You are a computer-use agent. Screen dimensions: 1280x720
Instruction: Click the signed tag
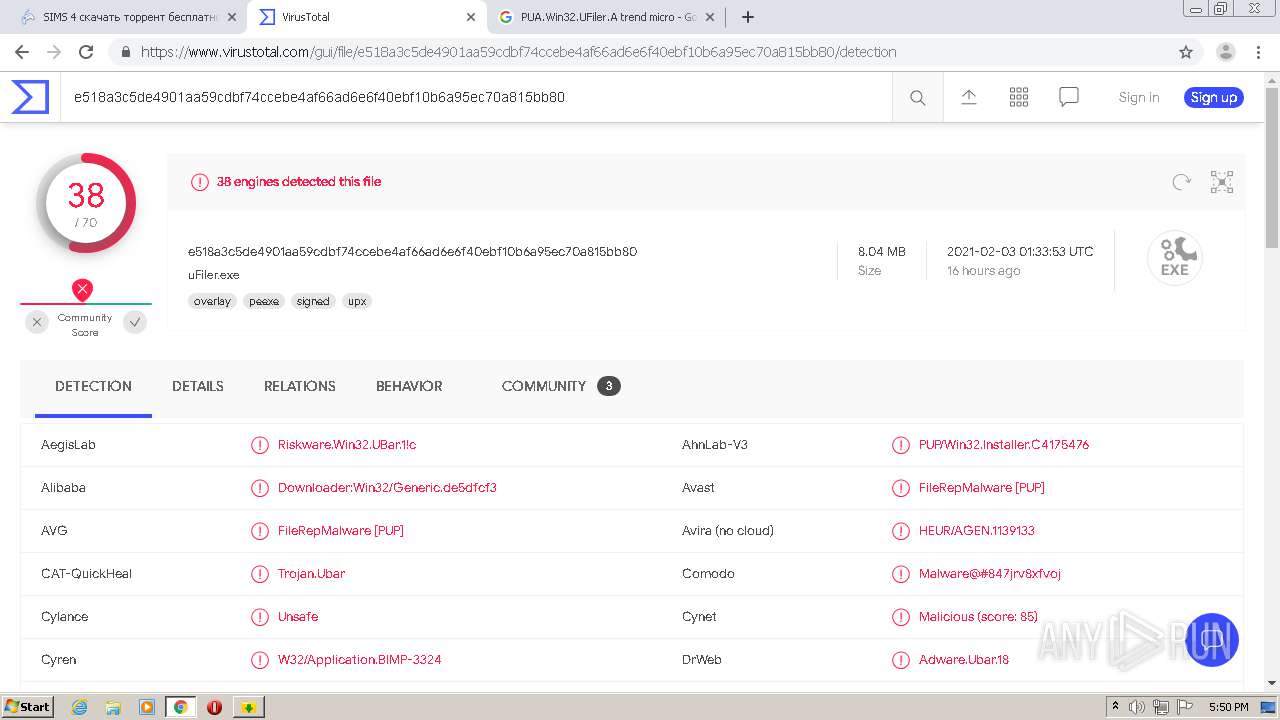313,301
